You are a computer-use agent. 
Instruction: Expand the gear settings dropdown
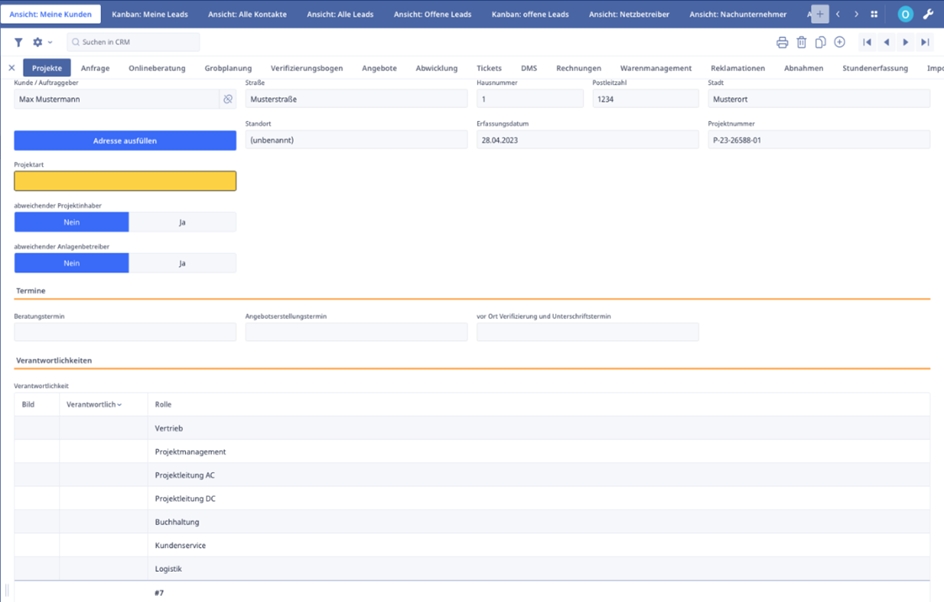click(x=42, y=42)
